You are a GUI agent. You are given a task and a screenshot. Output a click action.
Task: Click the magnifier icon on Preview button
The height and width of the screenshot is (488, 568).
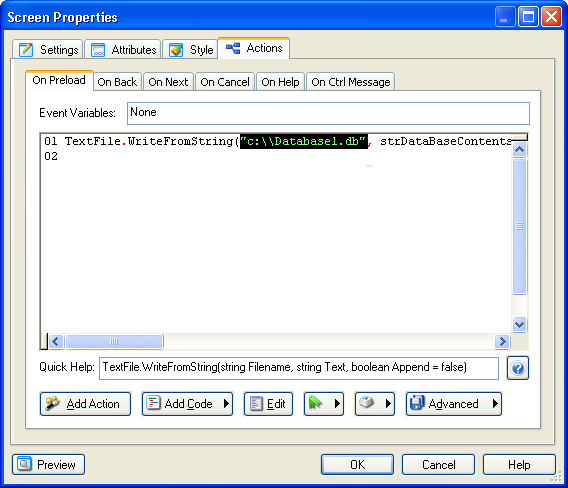[24, 464]
